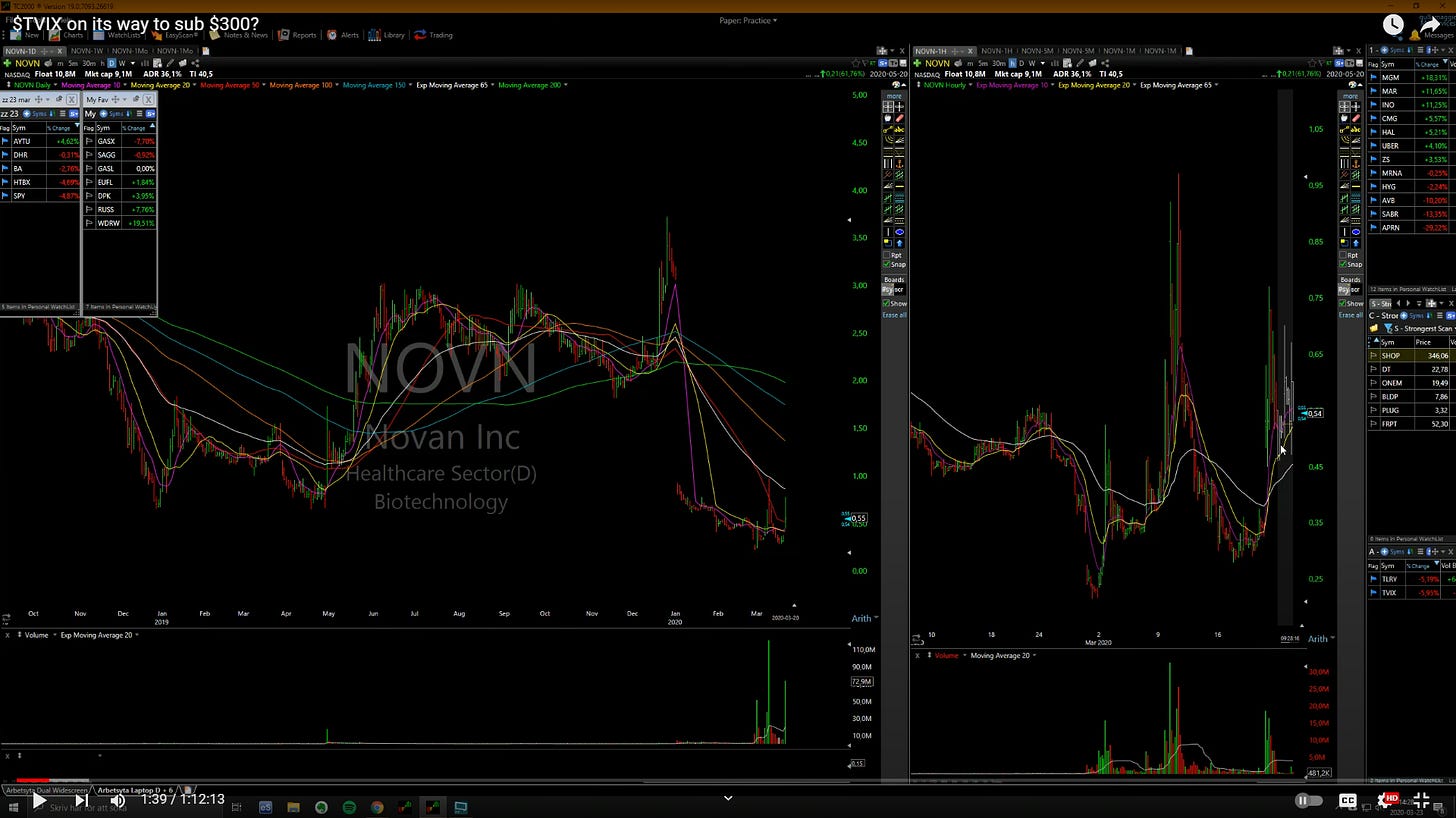The width and height of the screenshot is (1456, 818).
Task: Switch daily chart to the 30m timeframe
Action: tap(89, 63)
